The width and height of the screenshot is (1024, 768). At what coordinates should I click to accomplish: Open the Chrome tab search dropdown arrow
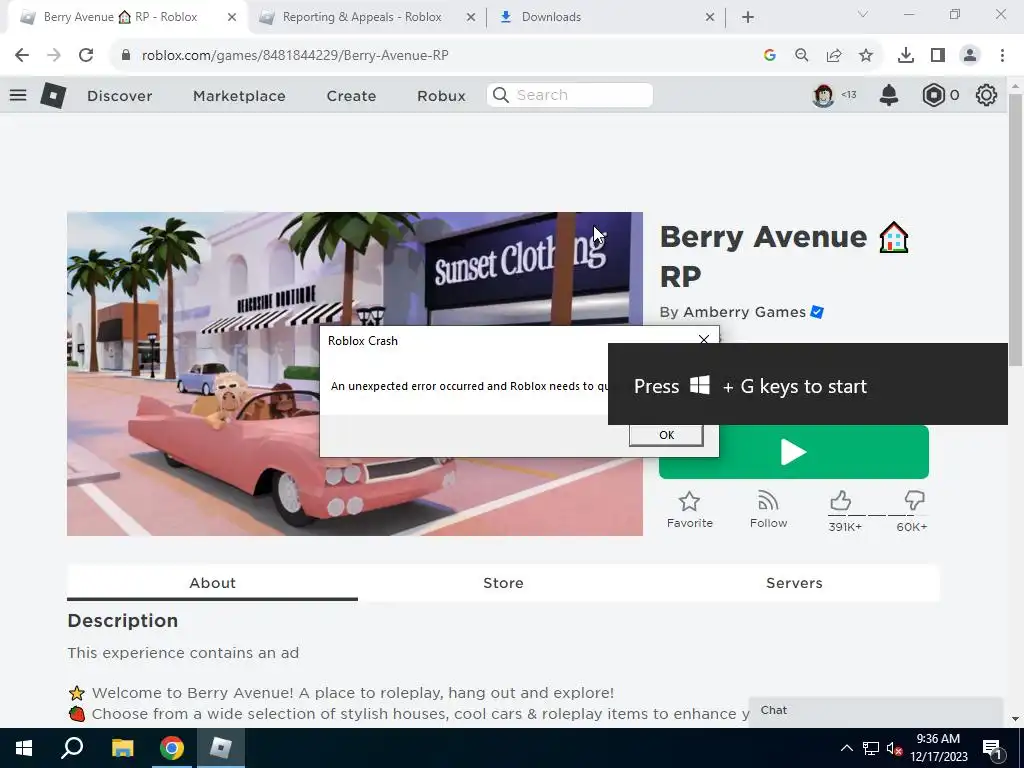[863, 14]
